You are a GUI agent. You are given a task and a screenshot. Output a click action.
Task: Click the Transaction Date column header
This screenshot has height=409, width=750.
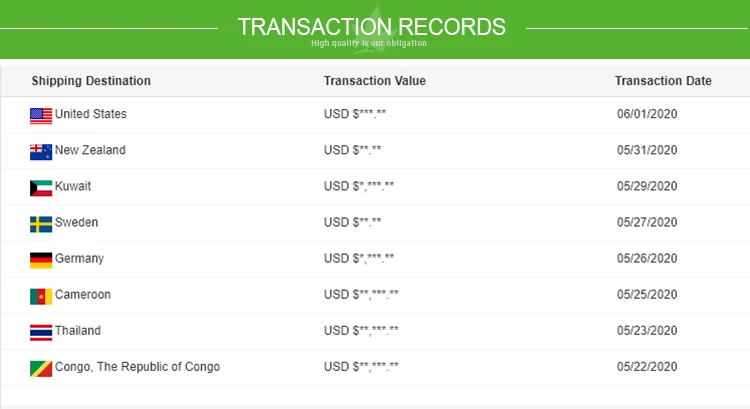pyautogui.click(x=663, y=81)
